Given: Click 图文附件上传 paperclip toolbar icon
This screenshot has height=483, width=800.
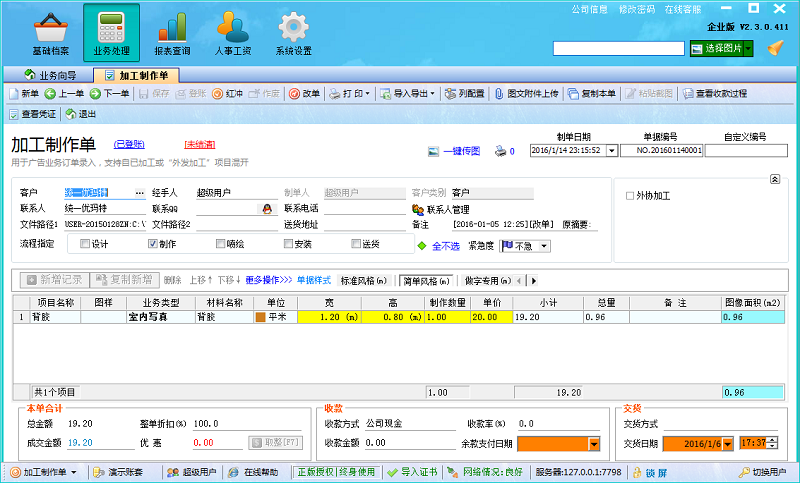Looking at the screenshot, I should point(497,94).
